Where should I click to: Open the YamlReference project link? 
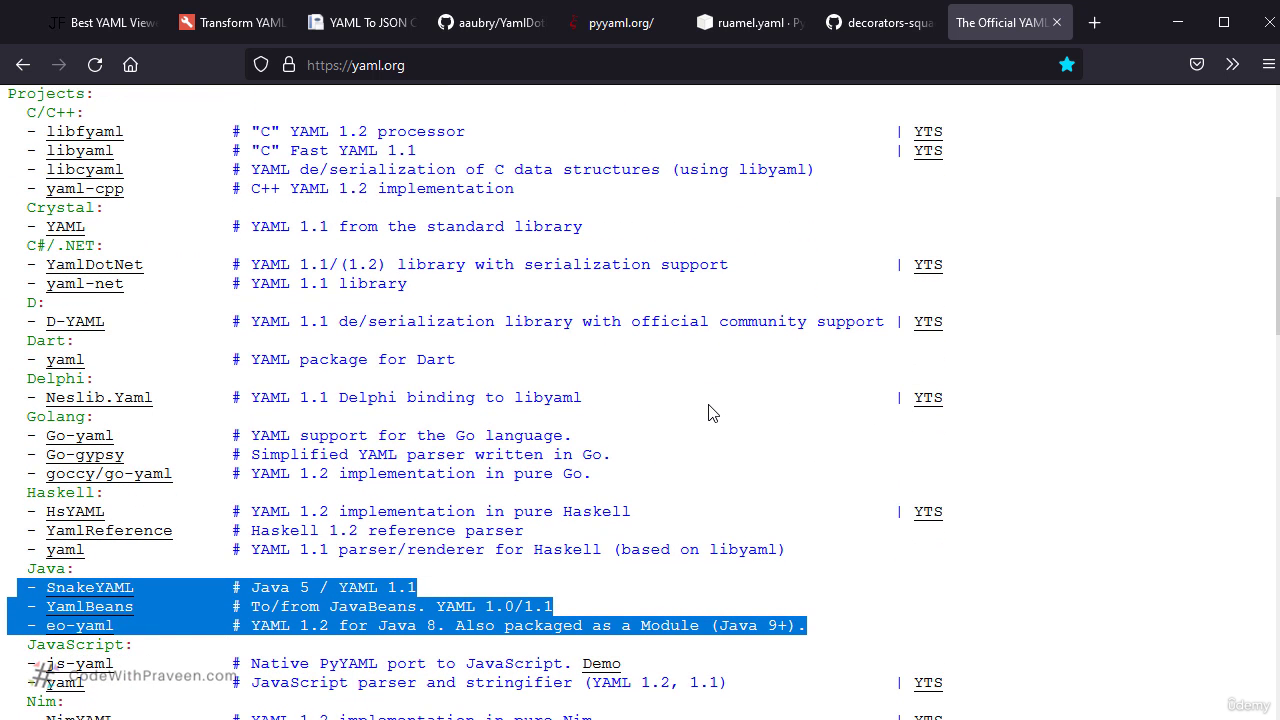click(x=109, y=531)
